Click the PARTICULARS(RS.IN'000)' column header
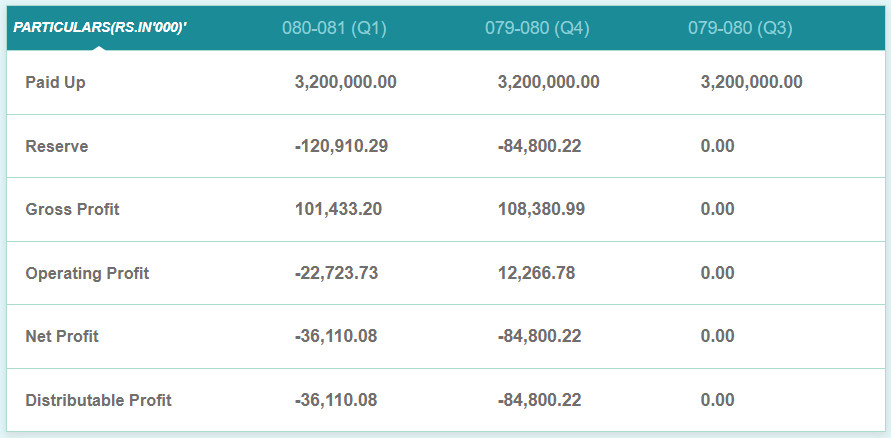Viewport: 891px width, 438px height. click(100, 28)
